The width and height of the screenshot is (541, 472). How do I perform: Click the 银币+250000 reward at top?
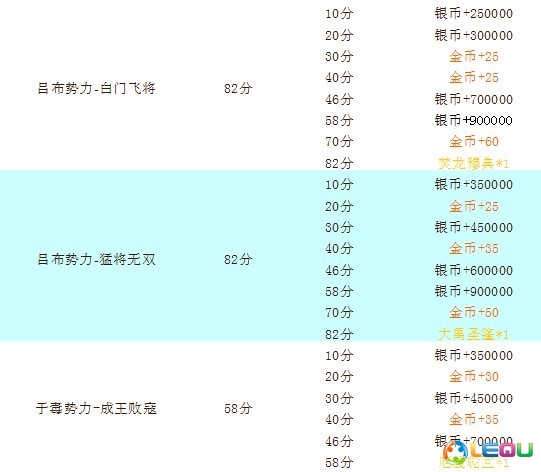(x=473, y=13)
